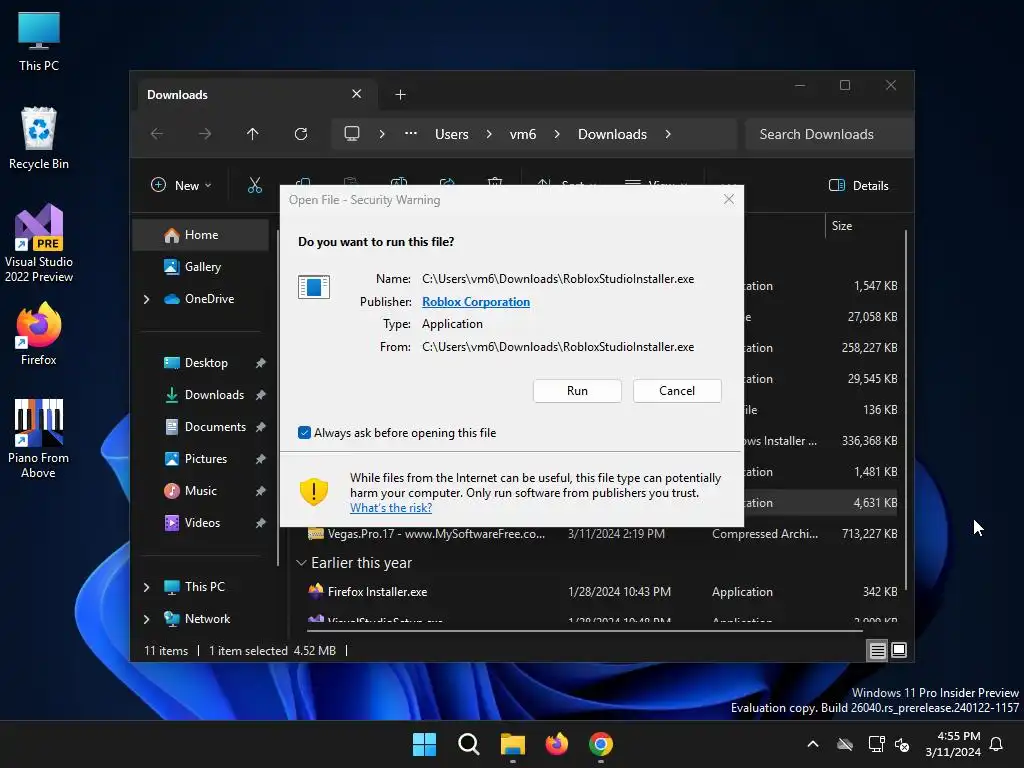This screenshot has width=1024, height=768.
Task: Show hidden system tray icons
Action: (813, 744)
